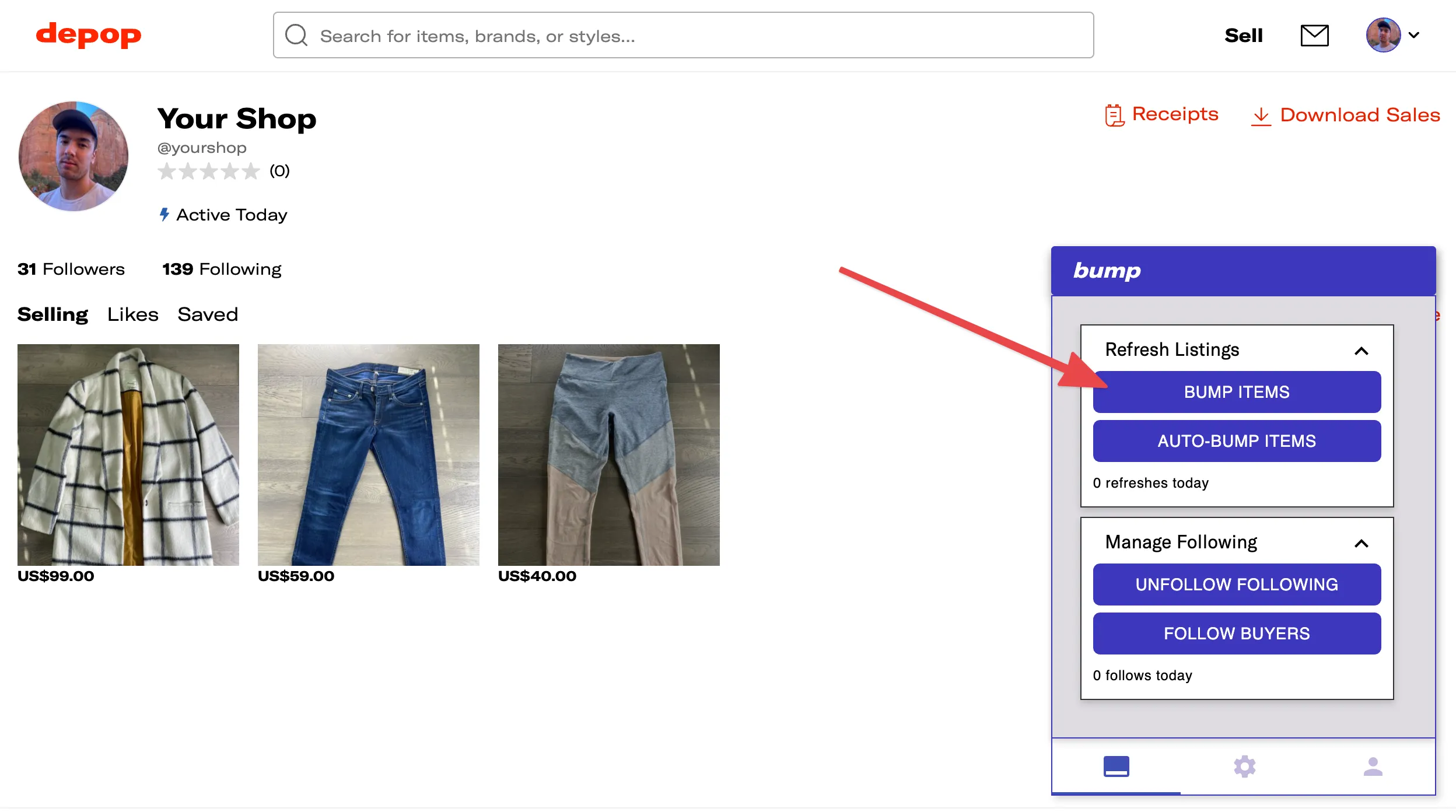View the 139 Following list
Image resolution: width=1456 pixels, height=812 pixels.
(x=222, y=269)
